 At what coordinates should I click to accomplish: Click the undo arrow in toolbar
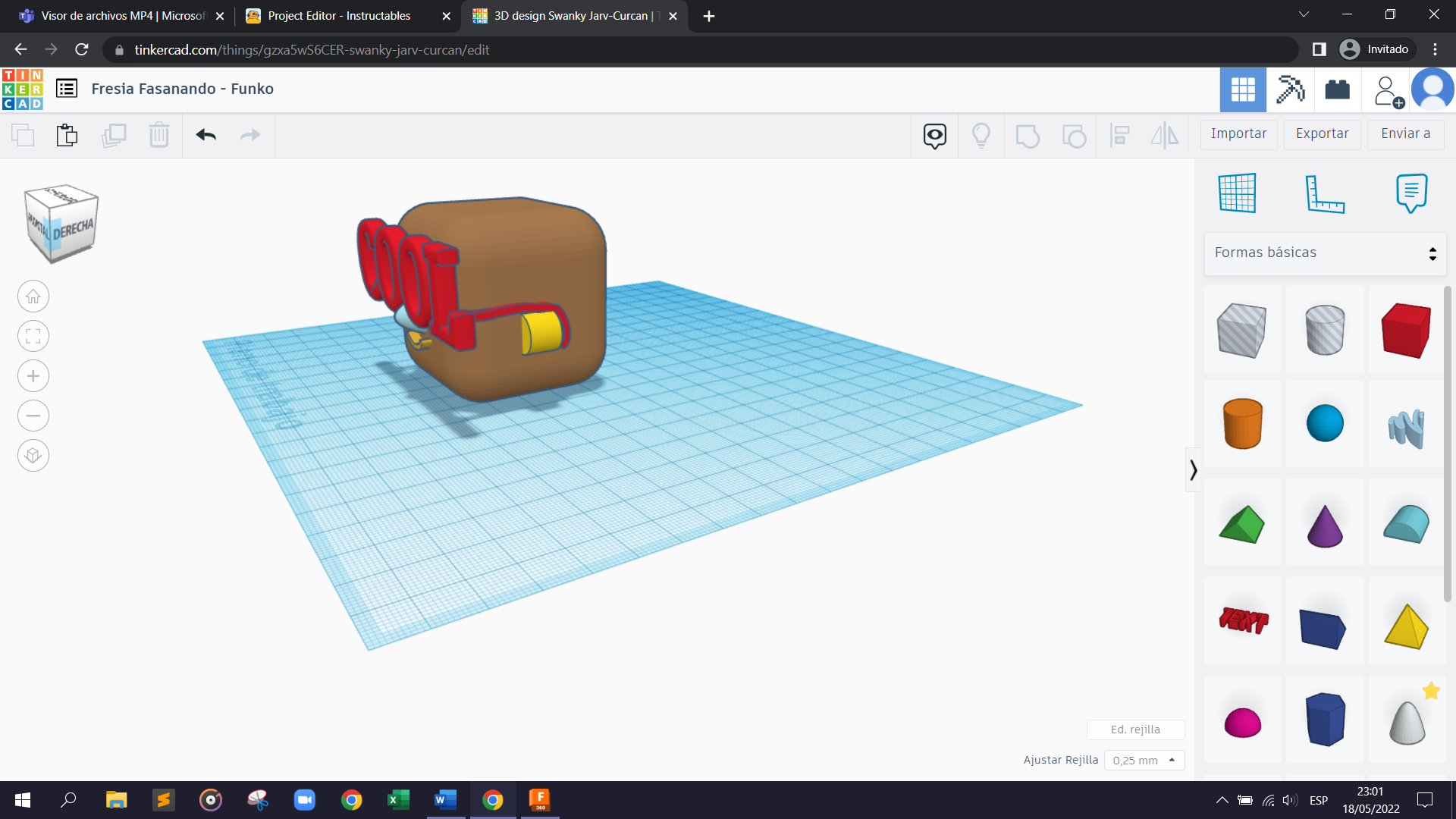[x=206, y=135]
